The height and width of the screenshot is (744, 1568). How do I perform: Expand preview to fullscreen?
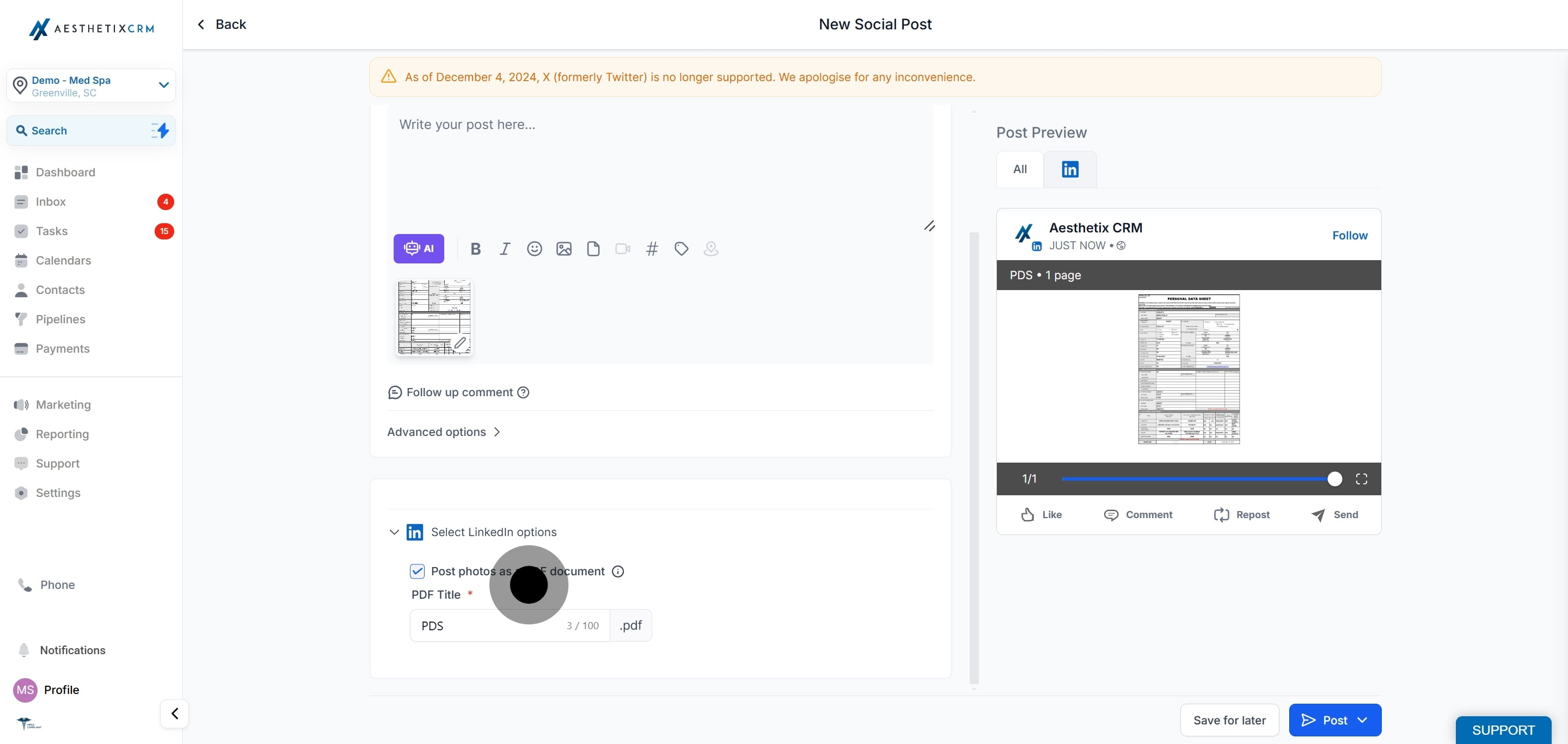coord(1361,479)
